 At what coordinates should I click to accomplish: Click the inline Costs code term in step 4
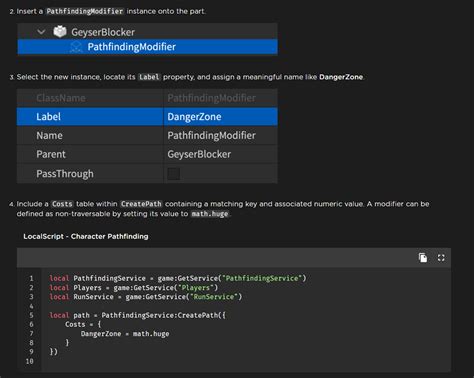click(x=62, y=204)
